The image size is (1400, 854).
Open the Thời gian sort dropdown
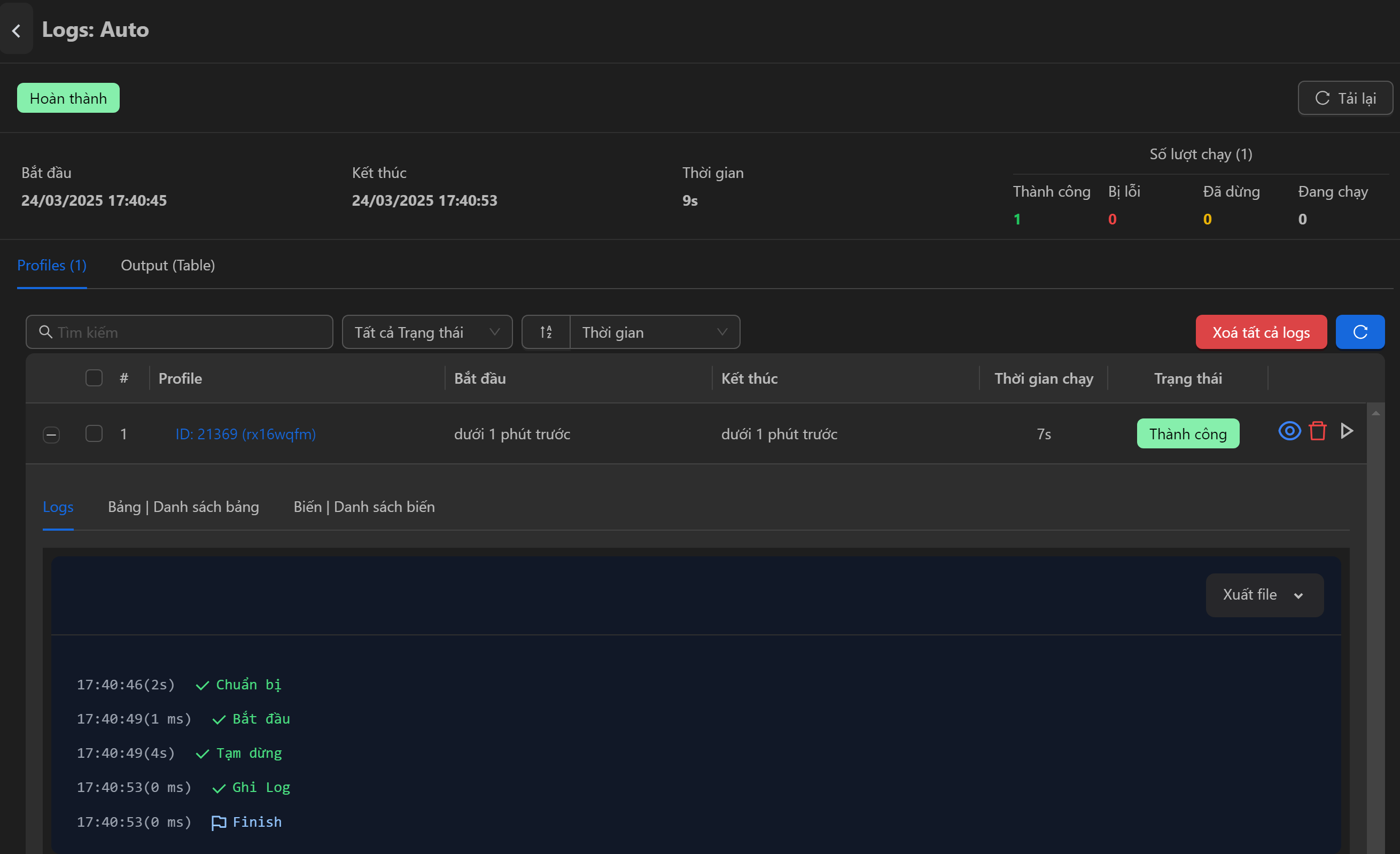point(655,332)
